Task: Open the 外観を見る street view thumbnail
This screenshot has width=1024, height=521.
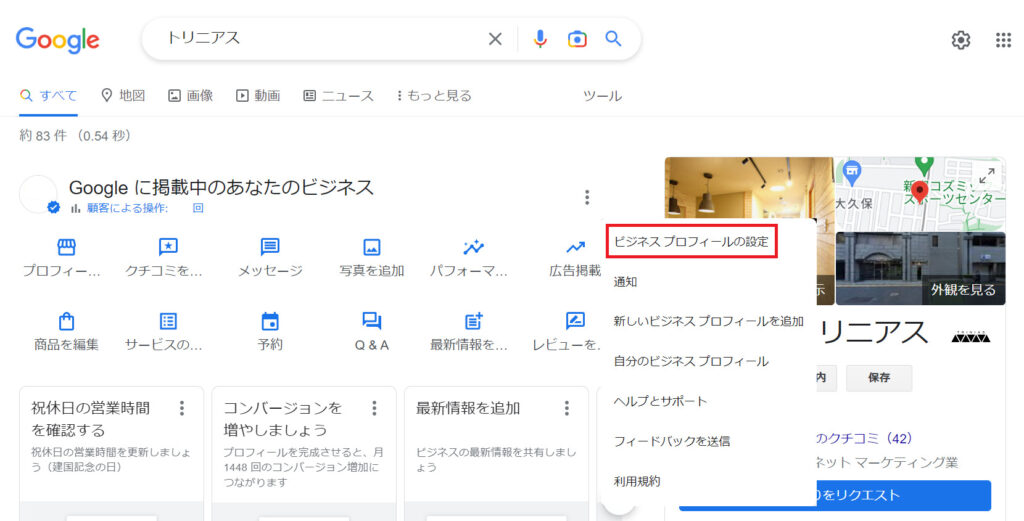Action: click(920, 268)
